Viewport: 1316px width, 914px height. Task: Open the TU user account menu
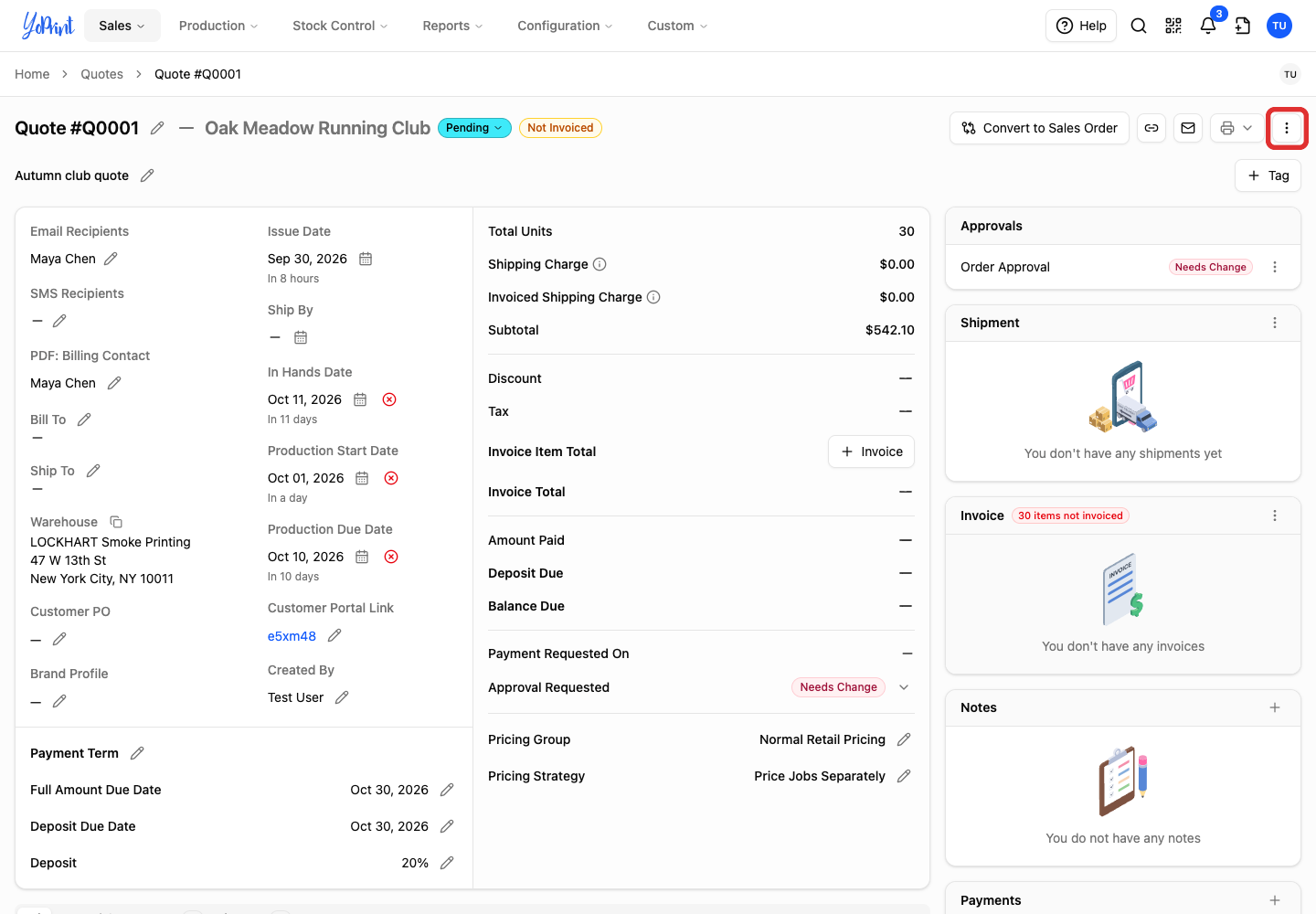coord(1279,26)
